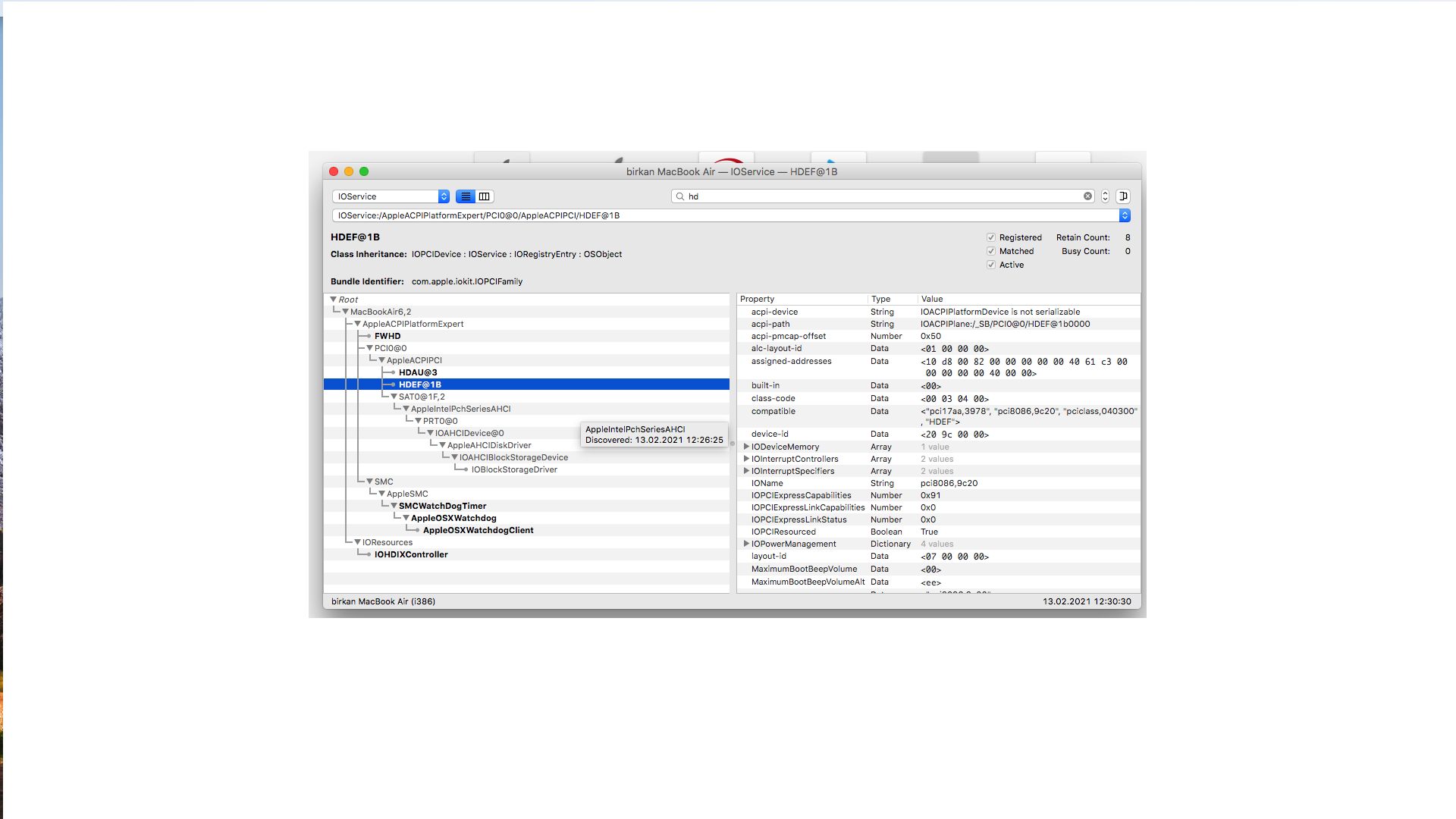Click into the hd search field
This screenshot has height=819, width=1456.
coord(880,196)
